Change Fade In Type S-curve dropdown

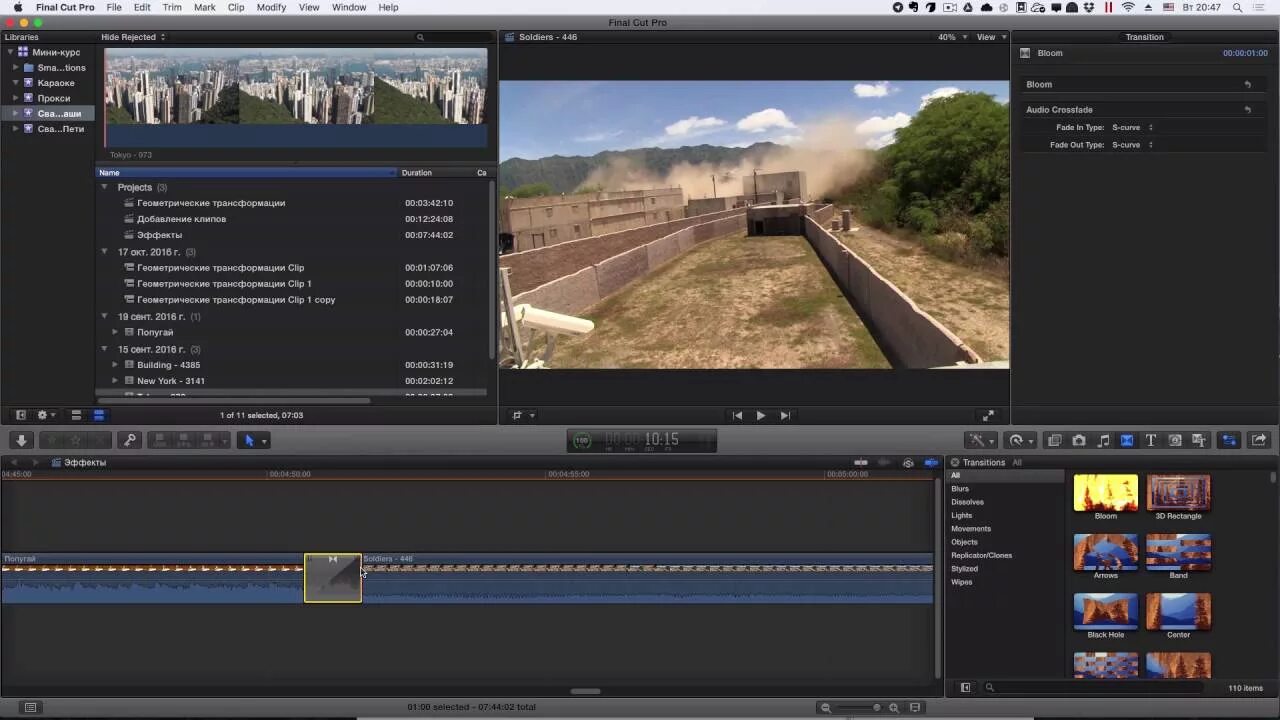point(1132,128)
